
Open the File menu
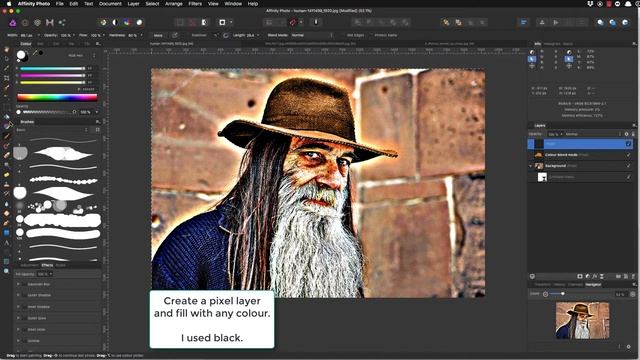(x=60, y=4)
